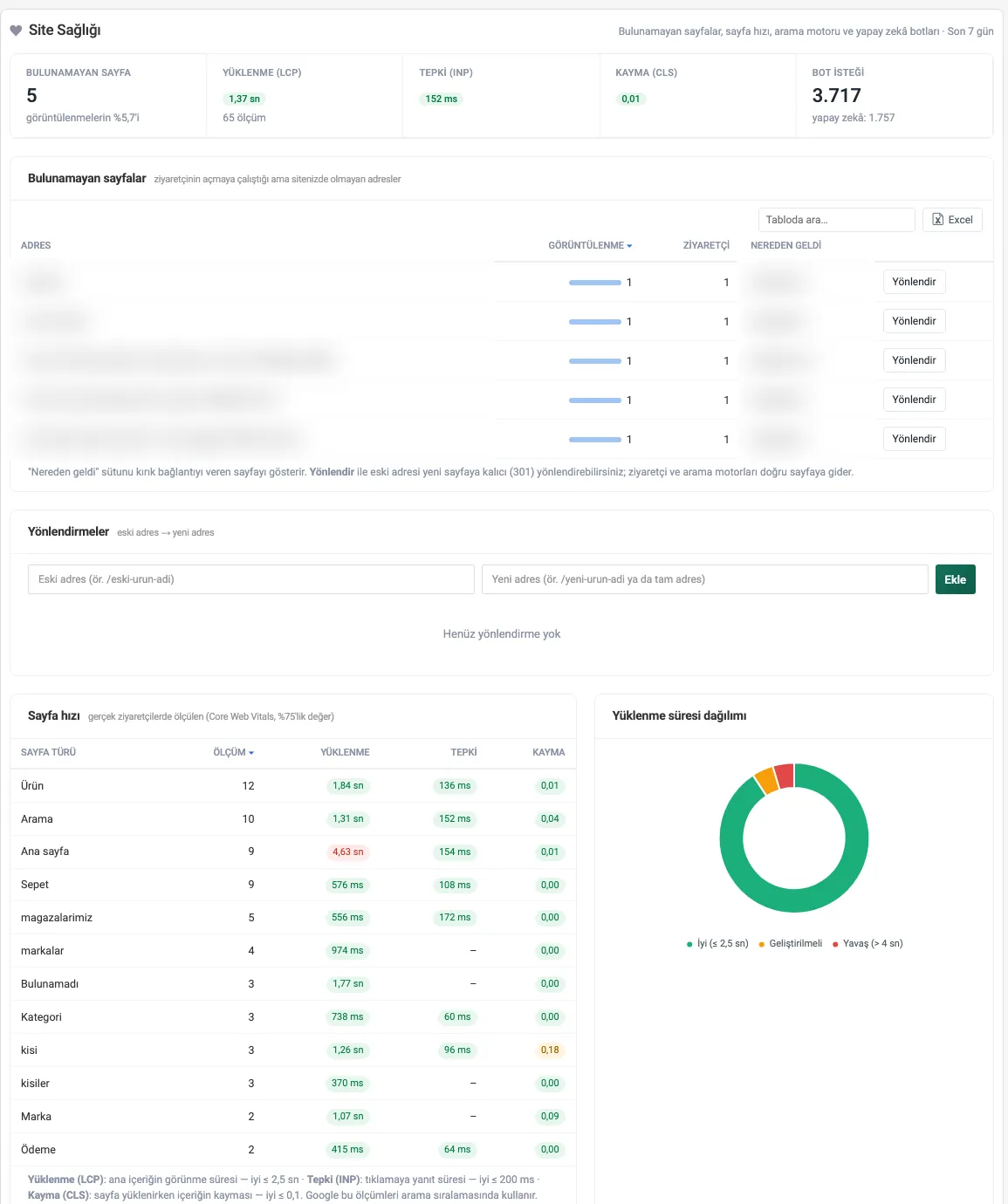Click the green İyi segment of donut chart
The height and width of the screenshot is (1204, 1008).
[x=794, y=901]
